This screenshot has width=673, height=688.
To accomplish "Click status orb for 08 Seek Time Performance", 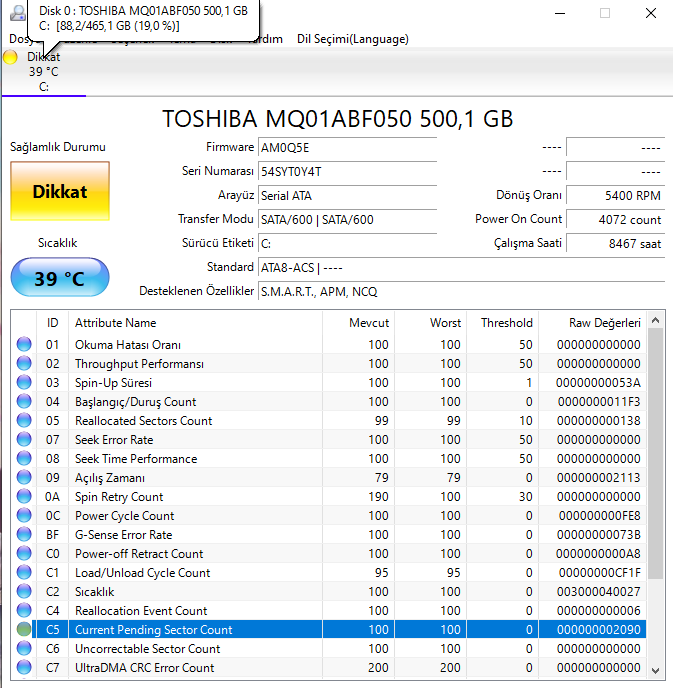I will tap(24, 459).
